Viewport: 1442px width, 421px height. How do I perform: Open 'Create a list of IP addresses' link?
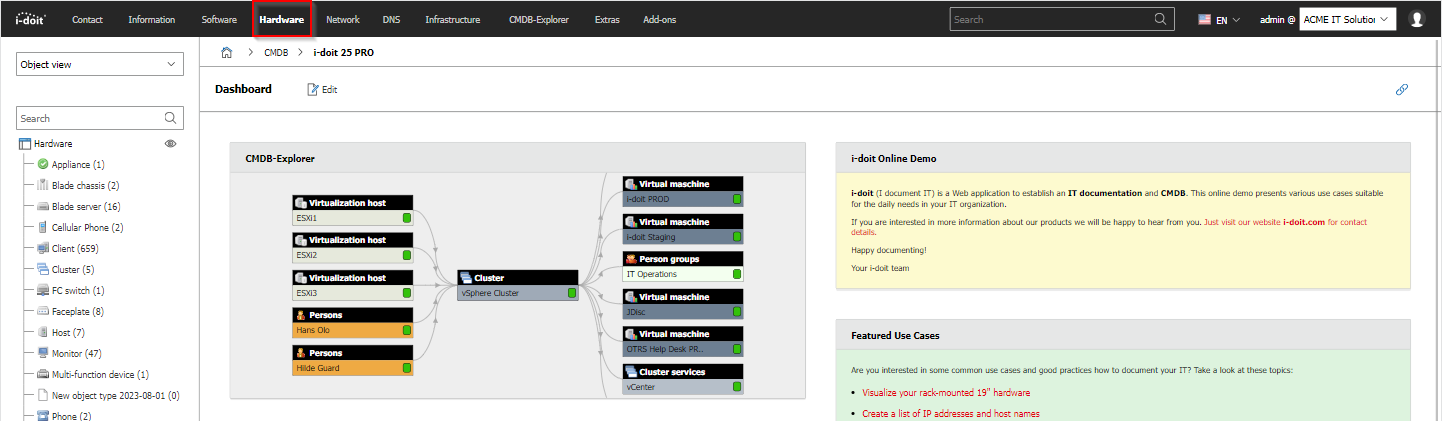click(951, 413)
